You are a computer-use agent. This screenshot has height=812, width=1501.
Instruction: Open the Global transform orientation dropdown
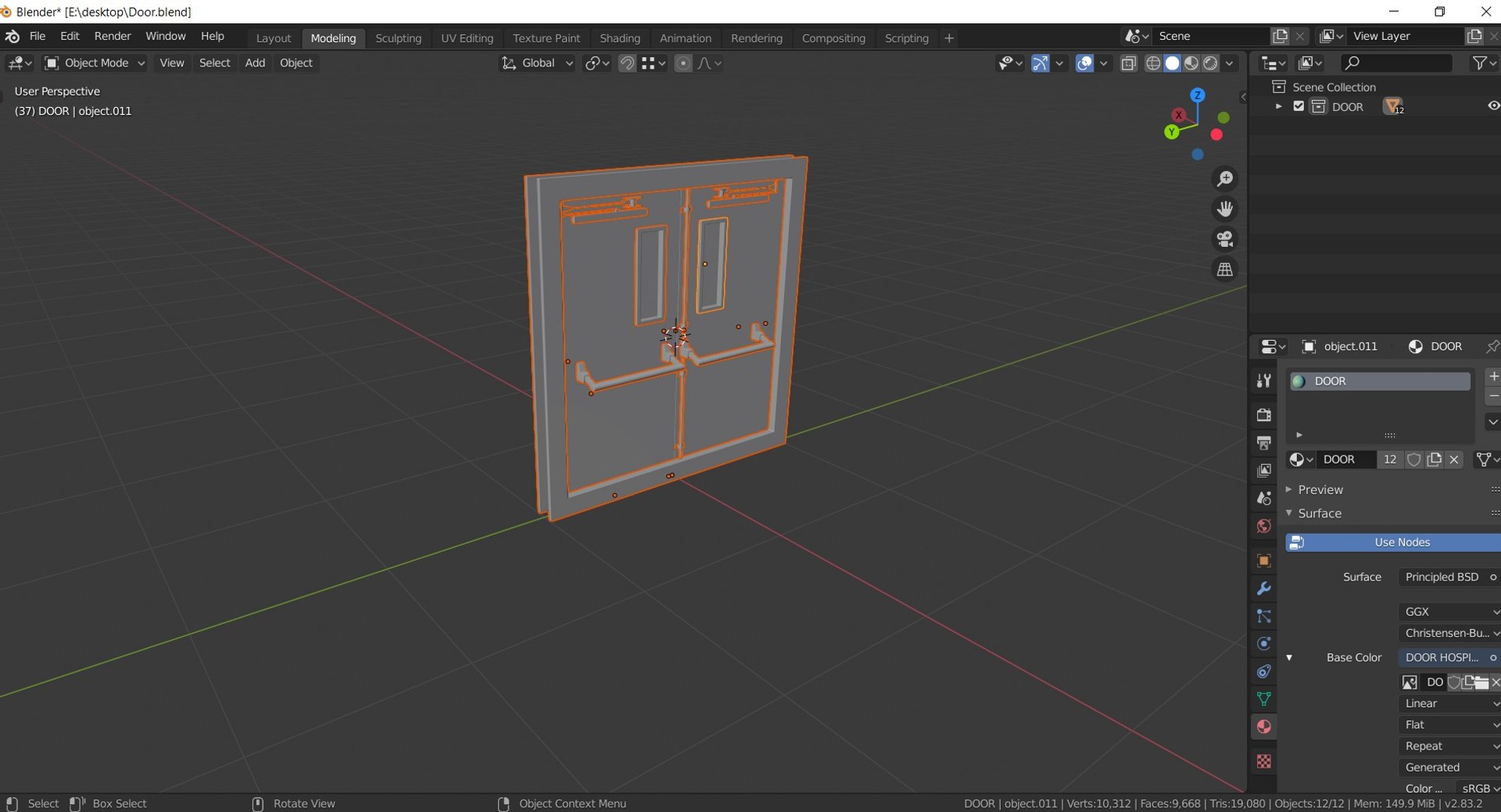[x=537, y=63]
